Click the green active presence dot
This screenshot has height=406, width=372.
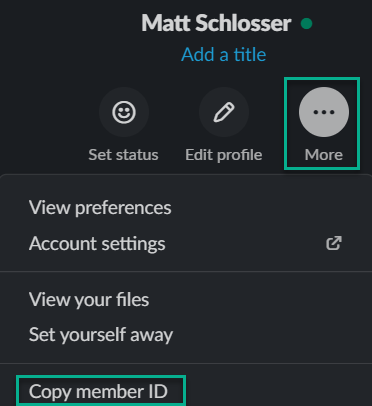pos(306,24)
